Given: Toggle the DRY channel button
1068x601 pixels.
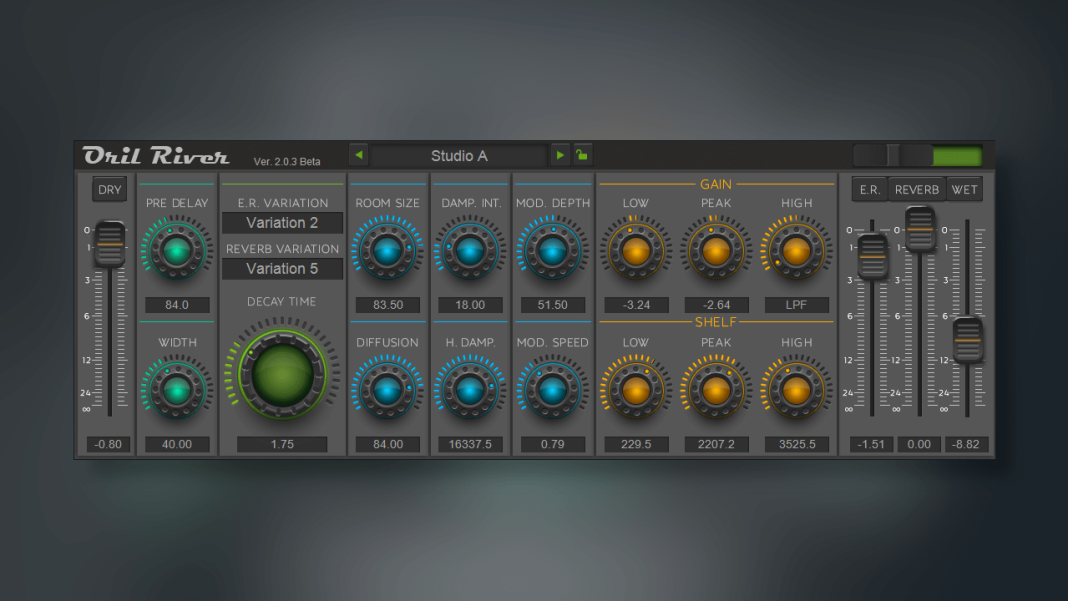Looking at the screenshot, I should (x=109, y=188).
